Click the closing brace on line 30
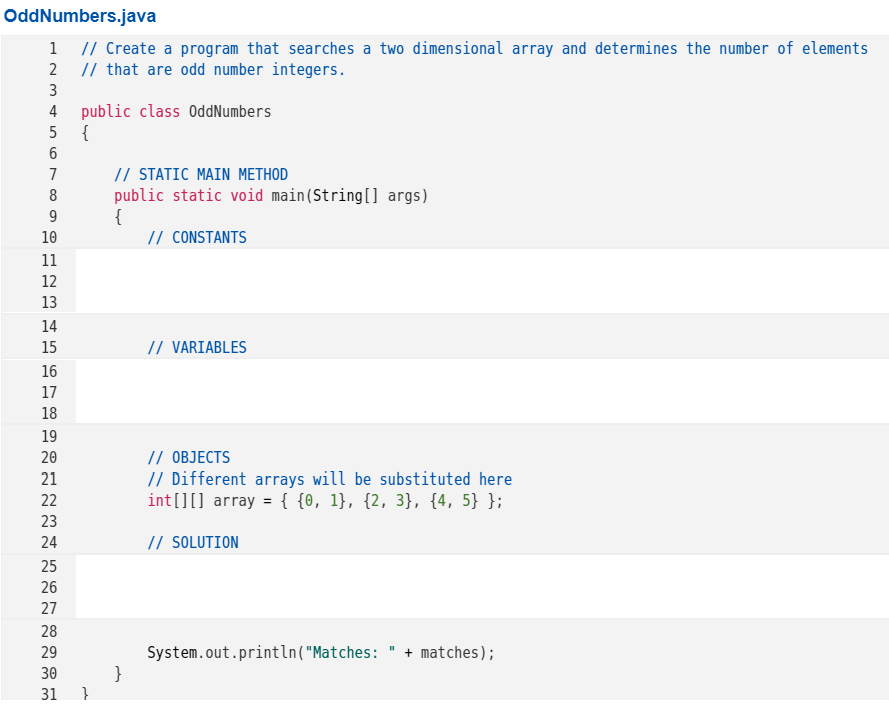 coord(116,673)
